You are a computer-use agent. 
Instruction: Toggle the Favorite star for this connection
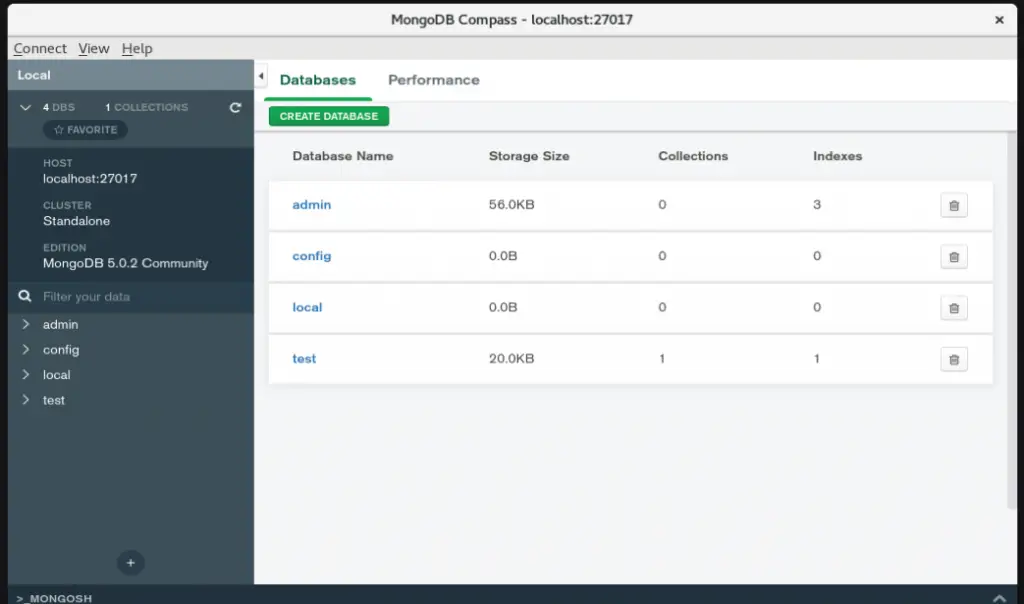[x=85, y=130]
